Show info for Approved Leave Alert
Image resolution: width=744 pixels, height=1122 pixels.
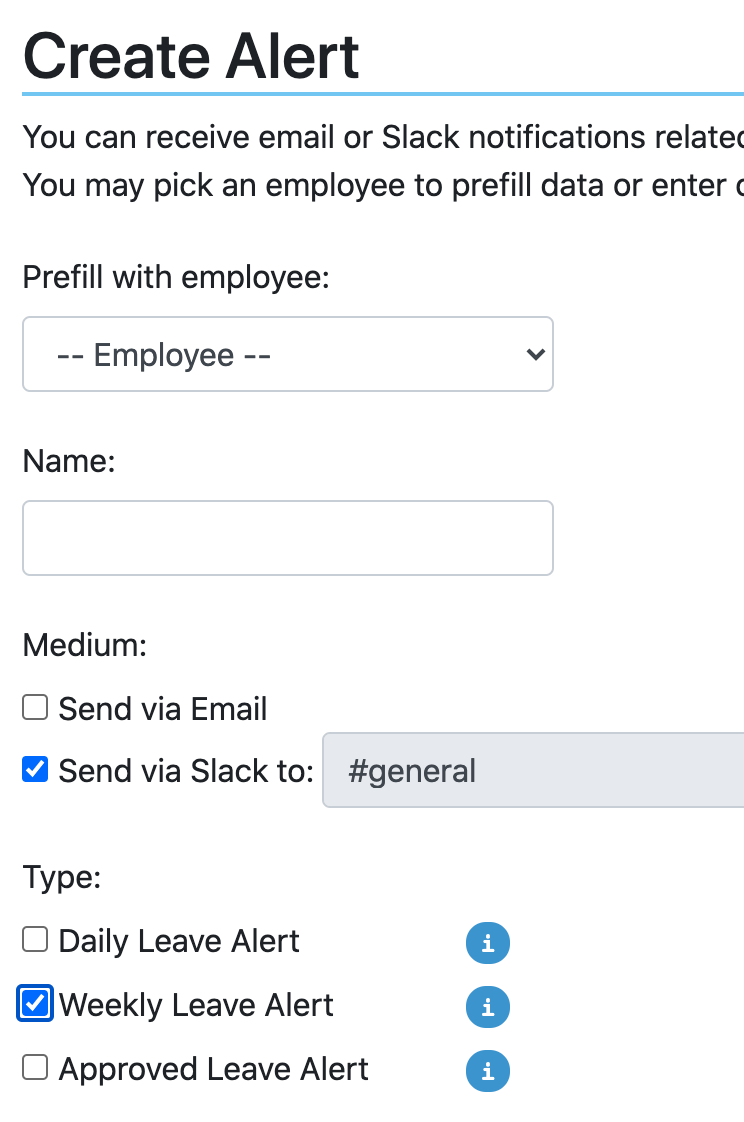coord(488,1070)
